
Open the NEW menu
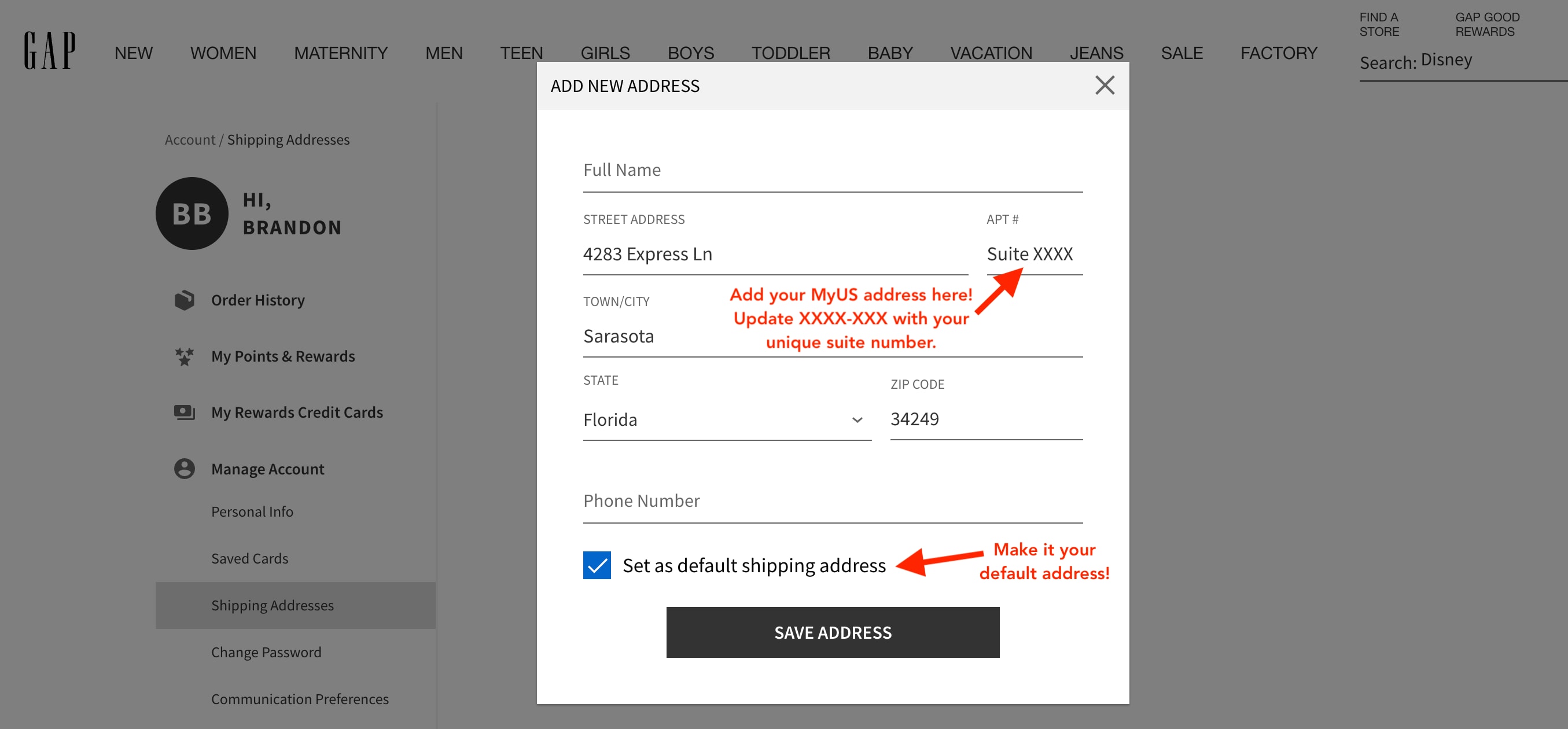tap(133, 53)
